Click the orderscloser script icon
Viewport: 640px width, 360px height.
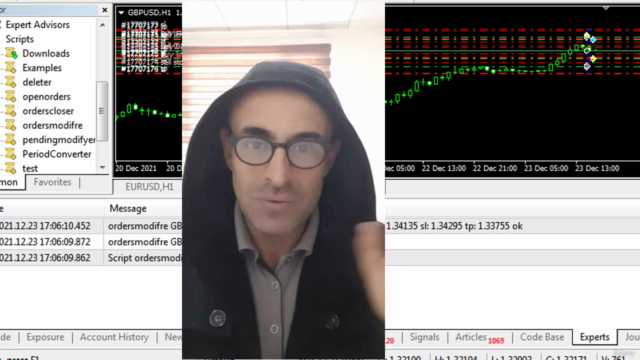click(x=10, y=111)
